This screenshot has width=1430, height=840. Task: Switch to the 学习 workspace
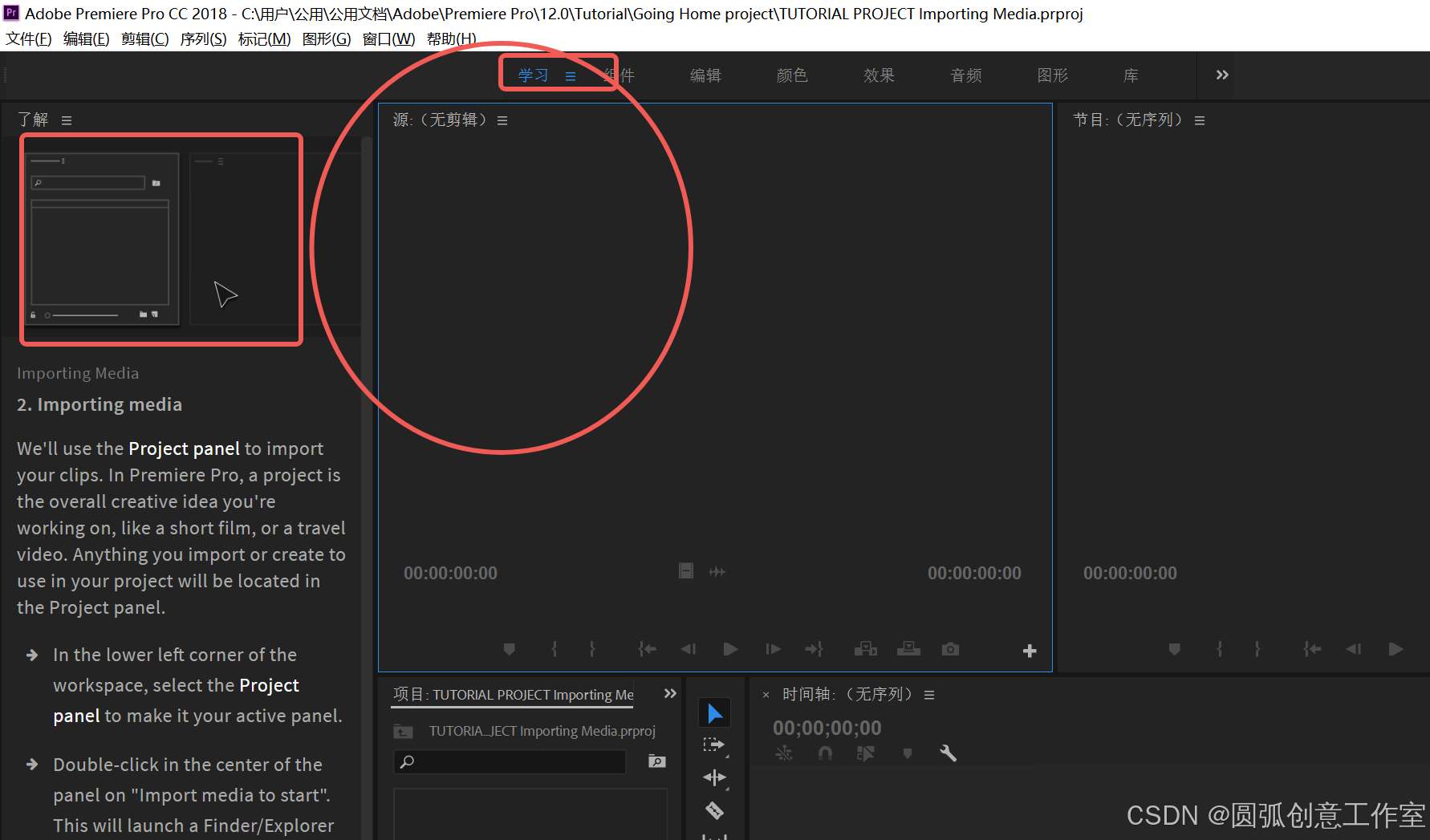coord(533,75)
